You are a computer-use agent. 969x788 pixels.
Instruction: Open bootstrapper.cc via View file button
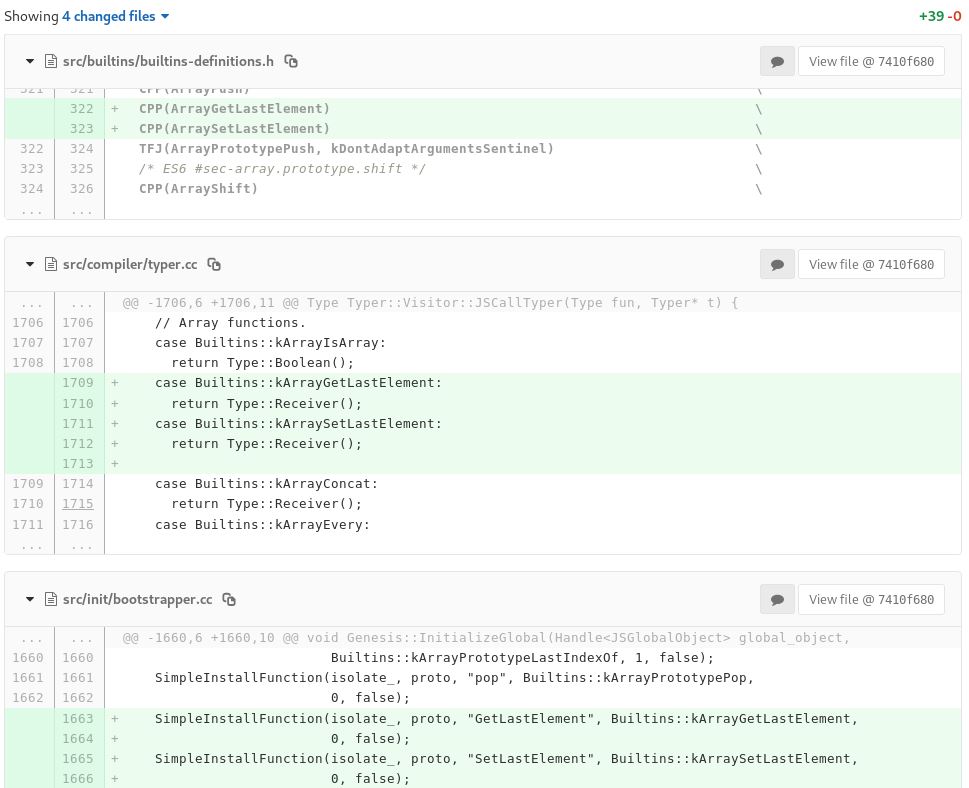point(871,599)
